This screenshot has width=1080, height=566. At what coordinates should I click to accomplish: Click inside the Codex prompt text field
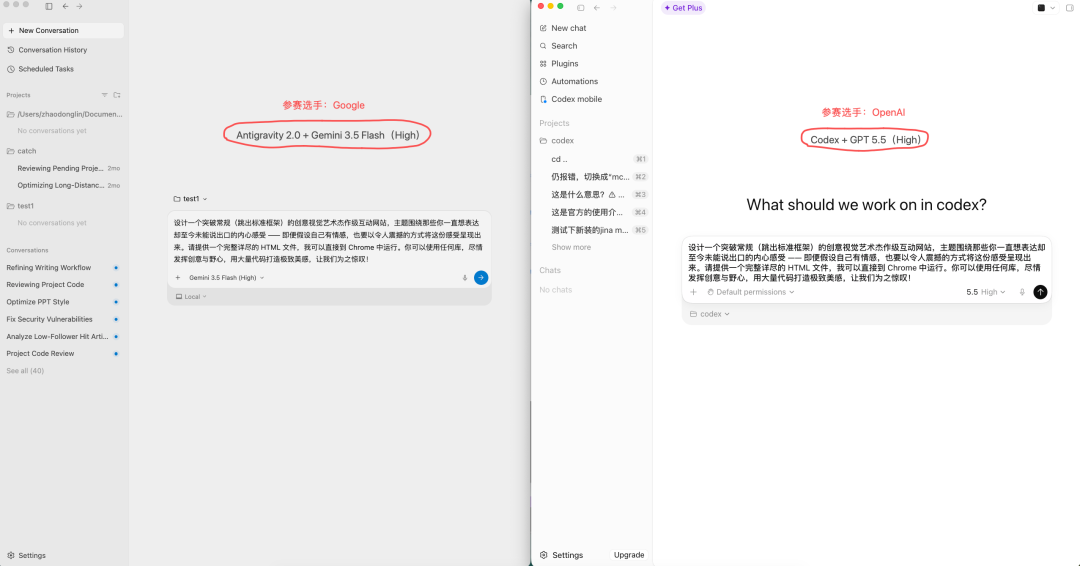(866, 262)
